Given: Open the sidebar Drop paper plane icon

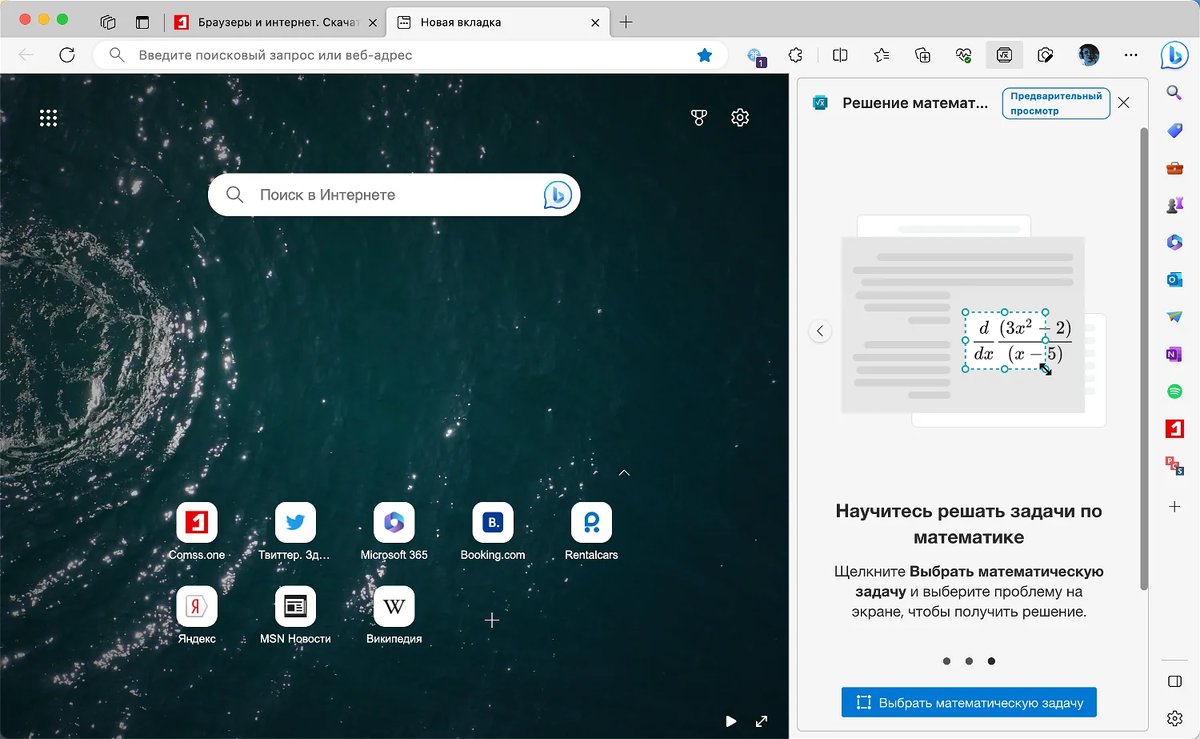Looking at the screenshot, I should (x=1175, y=317).
